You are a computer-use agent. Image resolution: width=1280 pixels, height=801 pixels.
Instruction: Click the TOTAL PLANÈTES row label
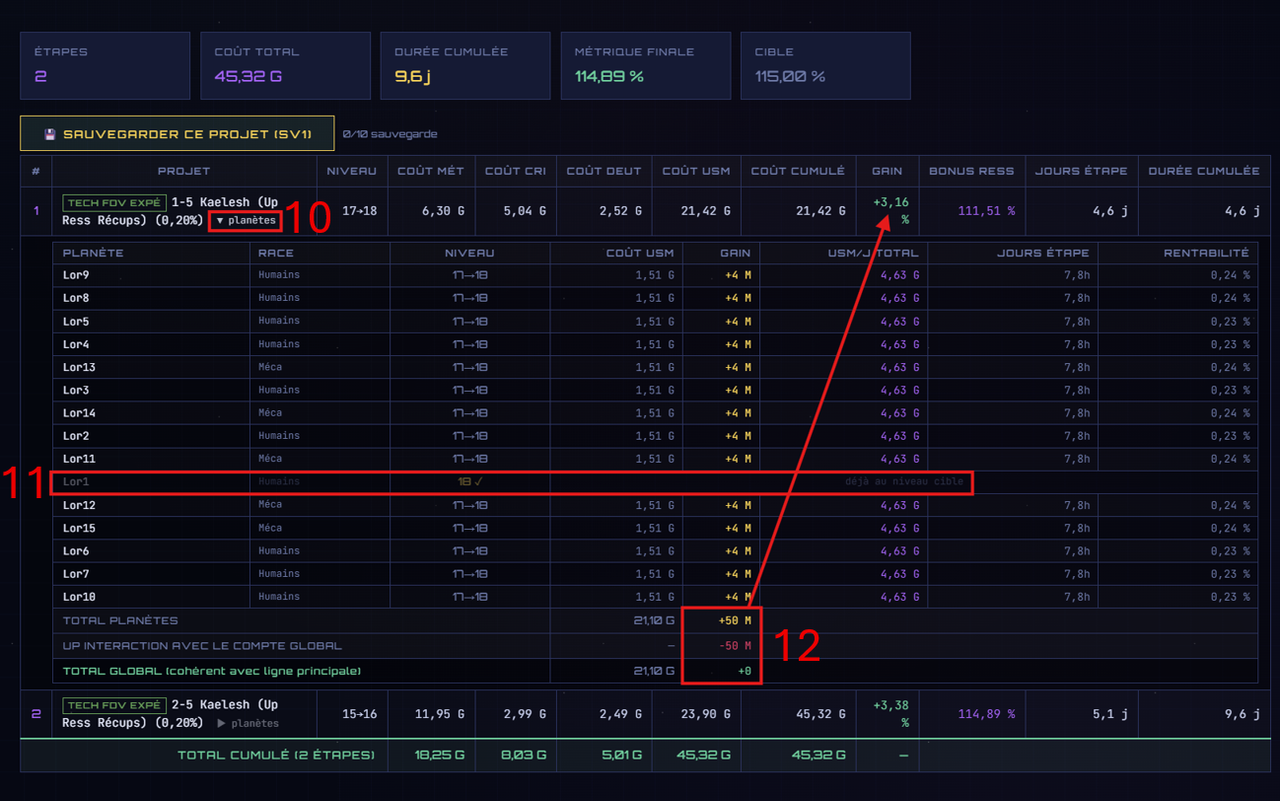(x=120, y=621)
